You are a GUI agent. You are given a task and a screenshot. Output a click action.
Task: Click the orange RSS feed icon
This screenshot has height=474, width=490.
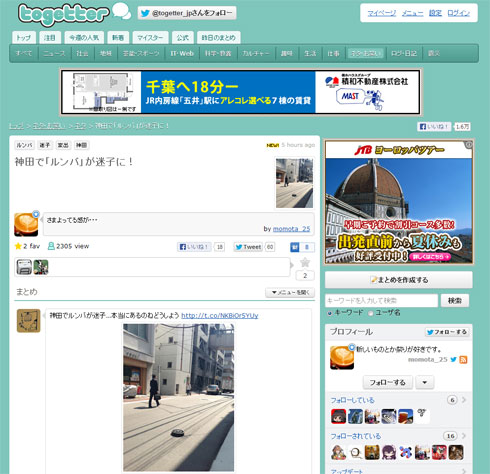pos(463,359)
